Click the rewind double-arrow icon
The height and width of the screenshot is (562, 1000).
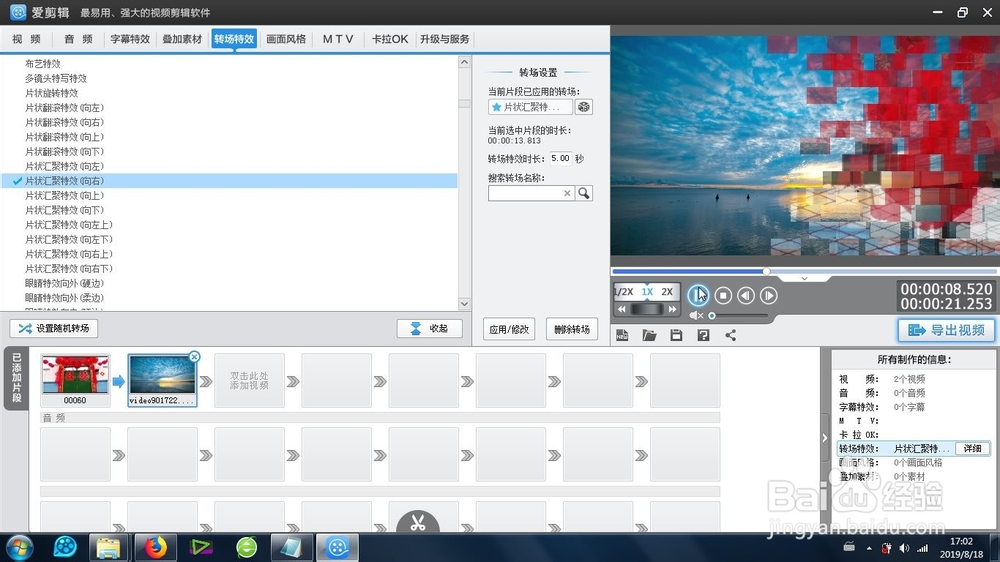[622, 309]
